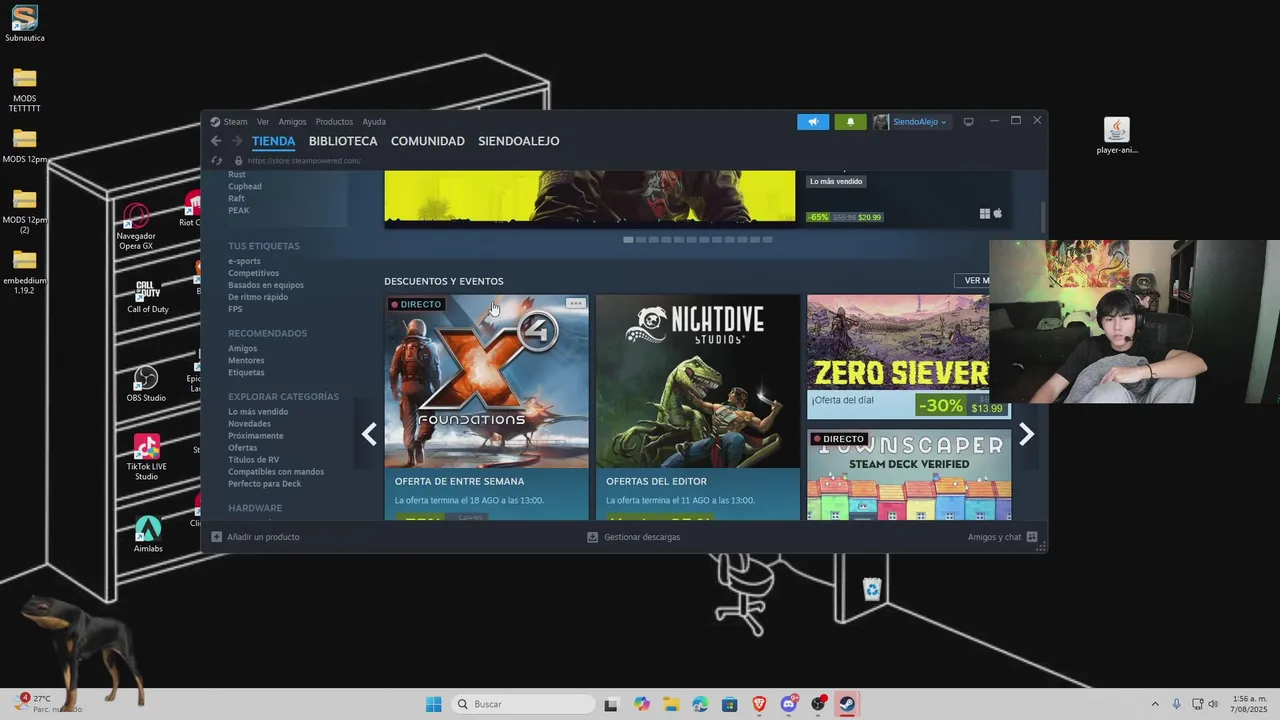Click the Steam announcements megaphone button
This screenshot has width=1280, height=720.
813,122
